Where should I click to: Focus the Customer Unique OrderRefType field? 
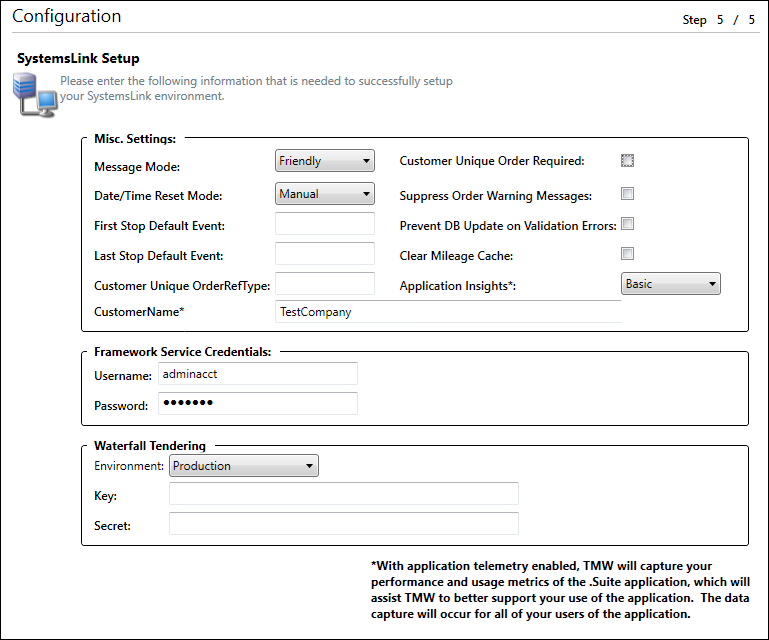click(x=324, y=284)
